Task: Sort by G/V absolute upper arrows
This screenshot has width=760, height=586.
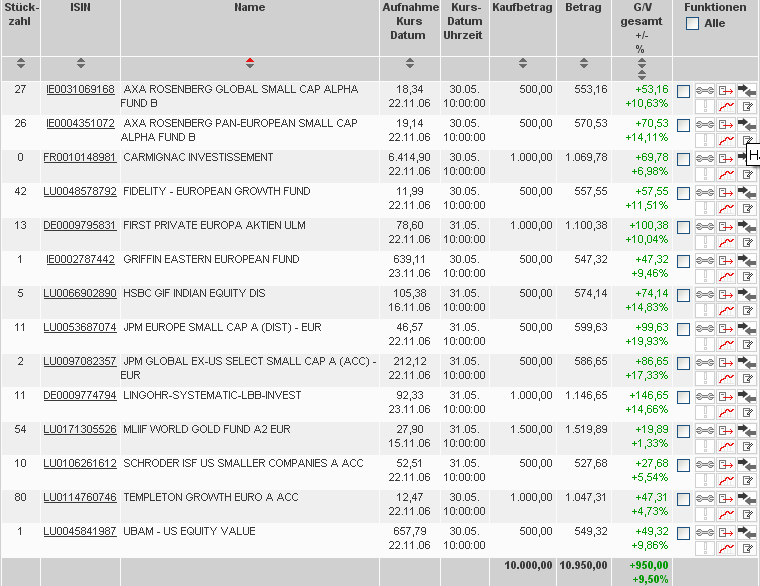Action: 642,63
